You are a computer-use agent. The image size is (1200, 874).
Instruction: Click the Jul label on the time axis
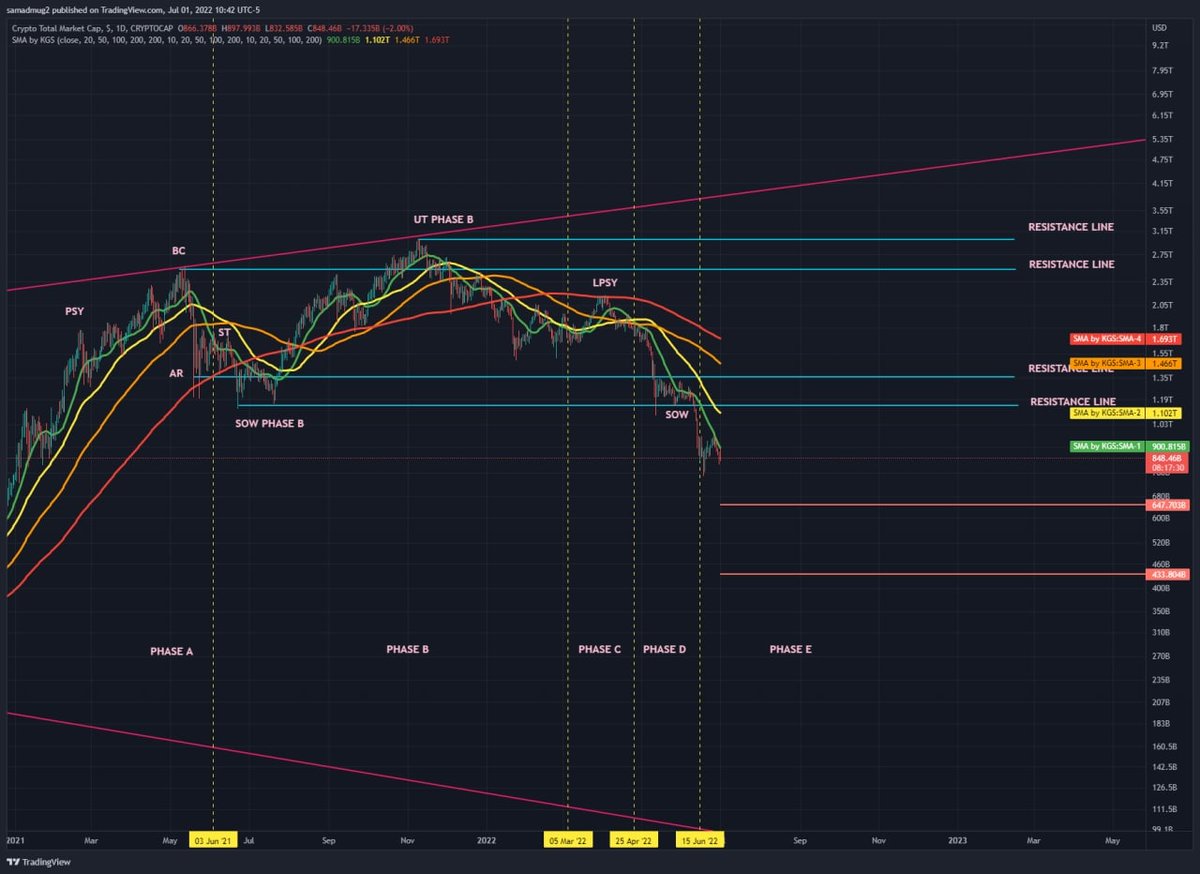tap(250, 842)
